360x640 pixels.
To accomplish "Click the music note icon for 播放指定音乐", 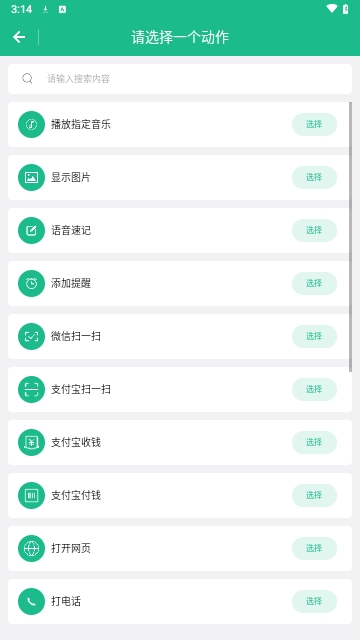I will point(31,124).
